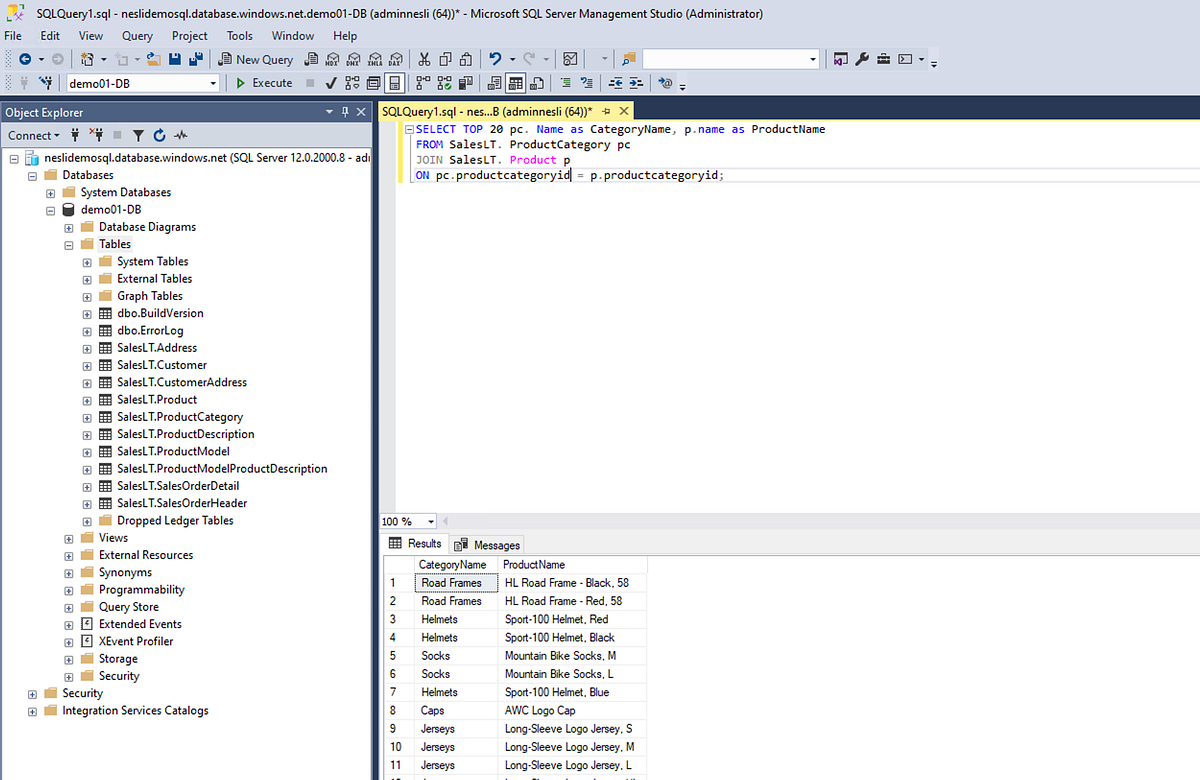Click the Paste clipboard icon

[x=466, y=59]
